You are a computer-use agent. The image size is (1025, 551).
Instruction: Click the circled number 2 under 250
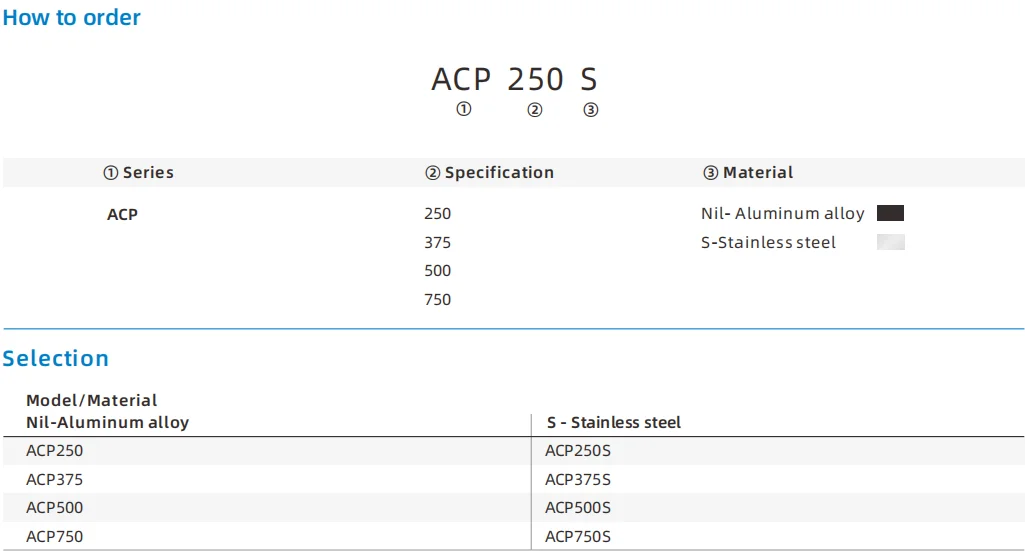pos(535,110)
